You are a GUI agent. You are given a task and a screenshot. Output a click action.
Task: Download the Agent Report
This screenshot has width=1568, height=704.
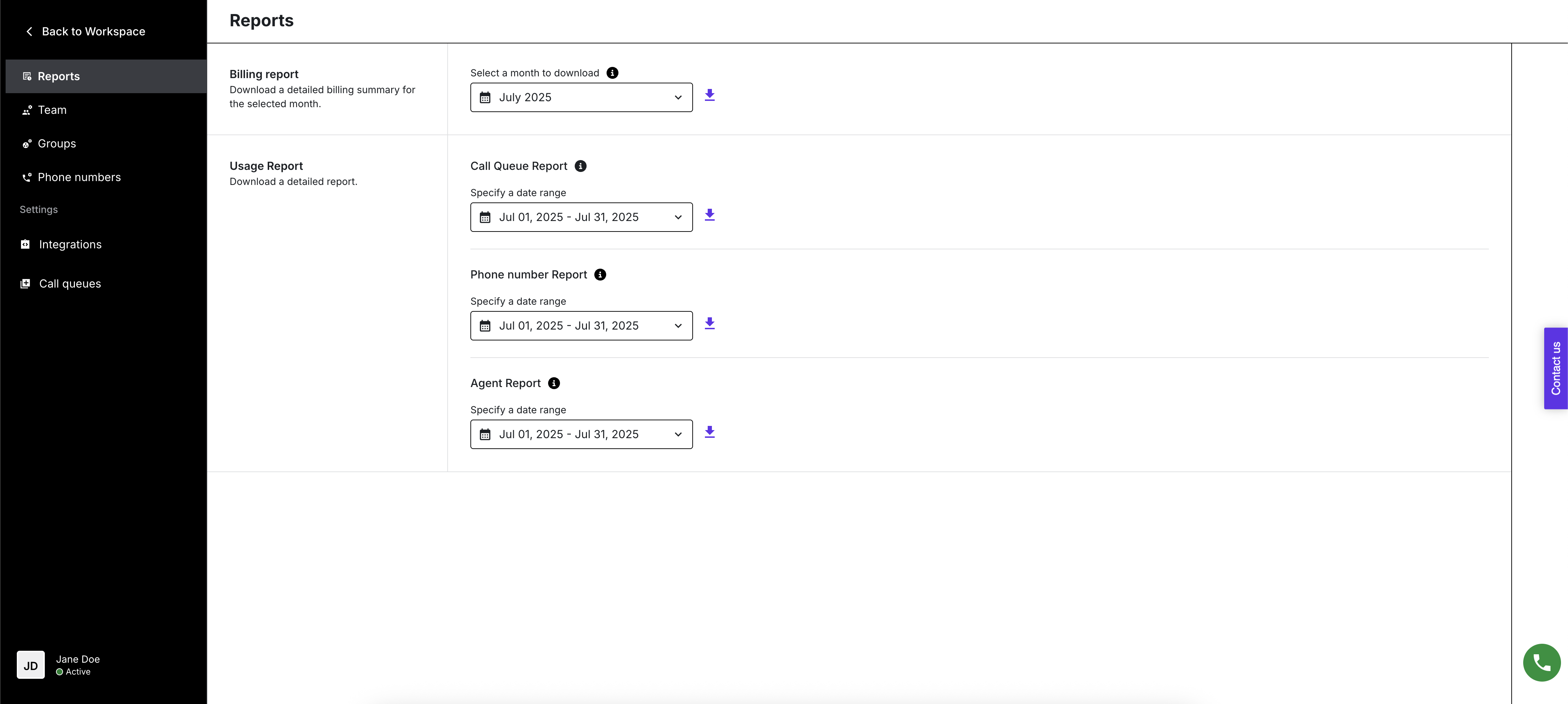(709, 433)
